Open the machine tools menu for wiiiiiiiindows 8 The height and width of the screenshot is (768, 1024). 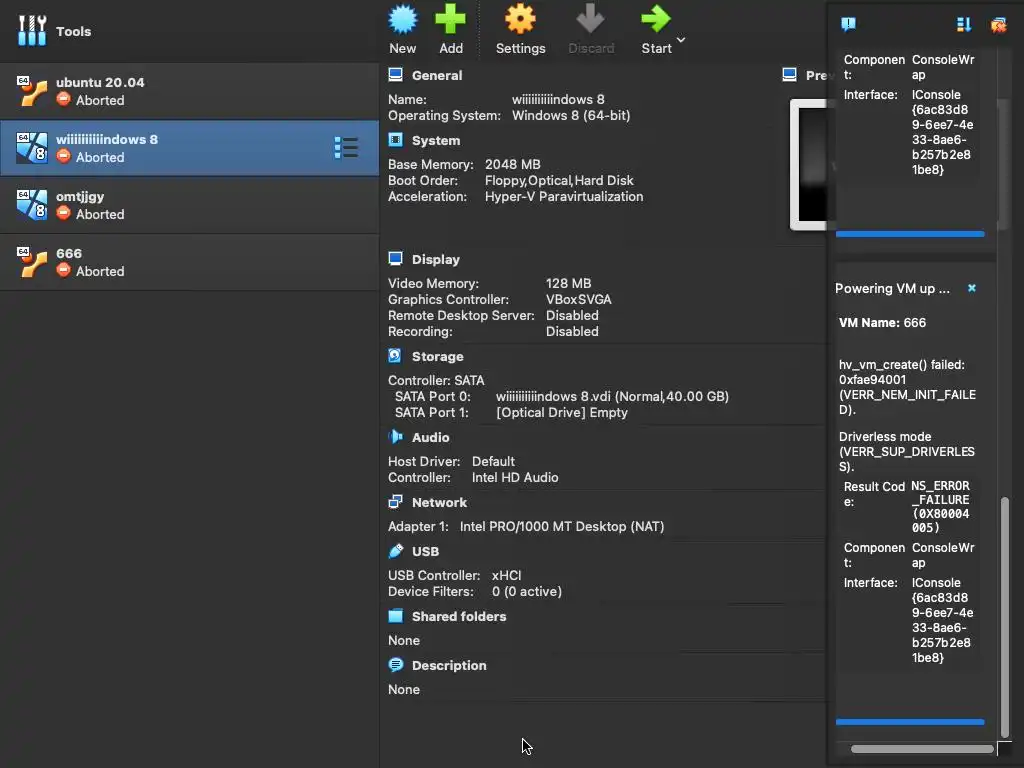(346, 148)
